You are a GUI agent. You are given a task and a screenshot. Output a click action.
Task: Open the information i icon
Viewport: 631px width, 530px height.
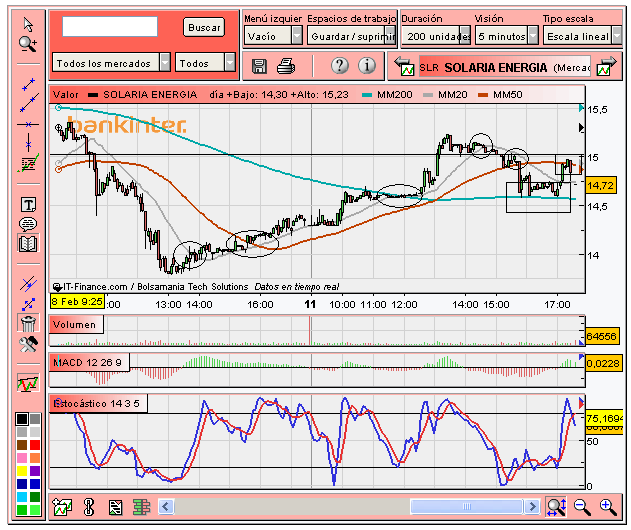[367, 65]
